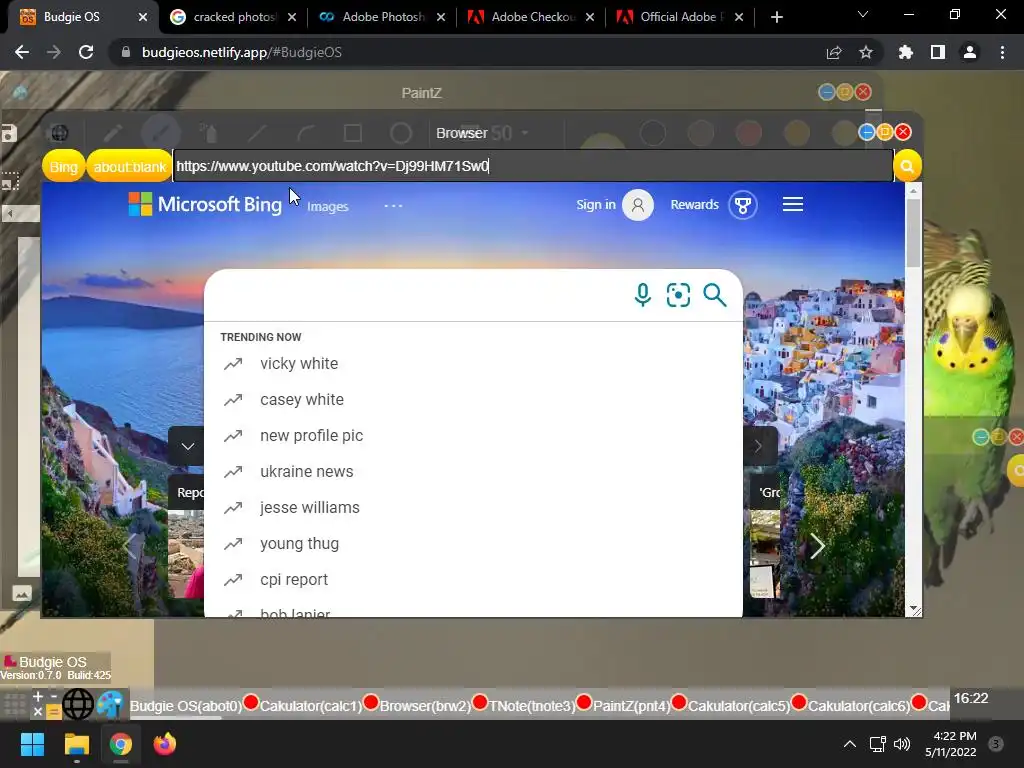Click the Windows volume tray icon
Image resolution: width=1024 pixels, height=768 pixels.
(902, 744)
